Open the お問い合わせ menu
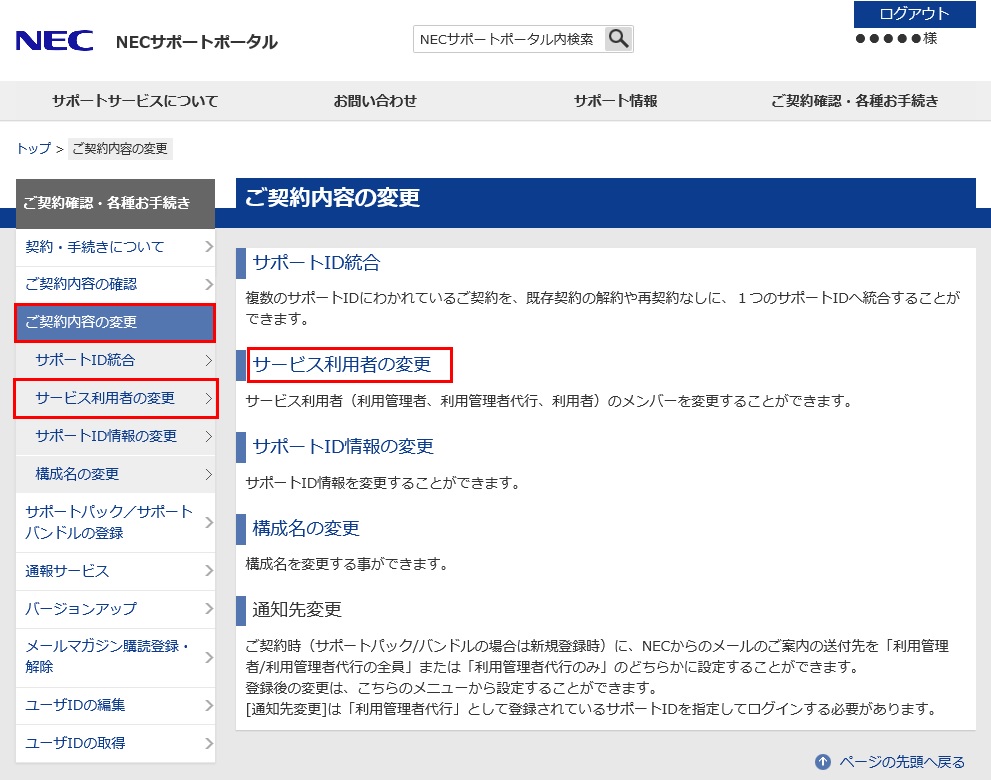 (x=375, y=101)
